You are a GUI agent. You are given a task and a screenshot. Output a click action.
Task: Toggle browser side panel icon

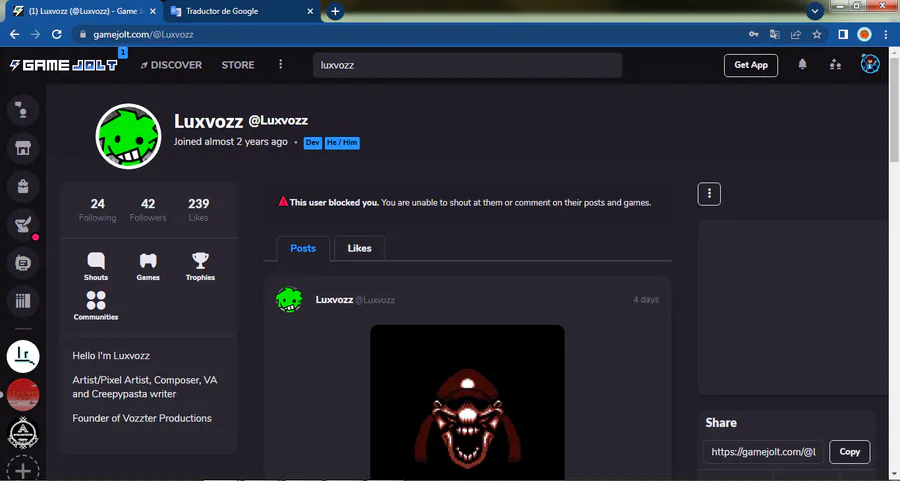(843, 34)
